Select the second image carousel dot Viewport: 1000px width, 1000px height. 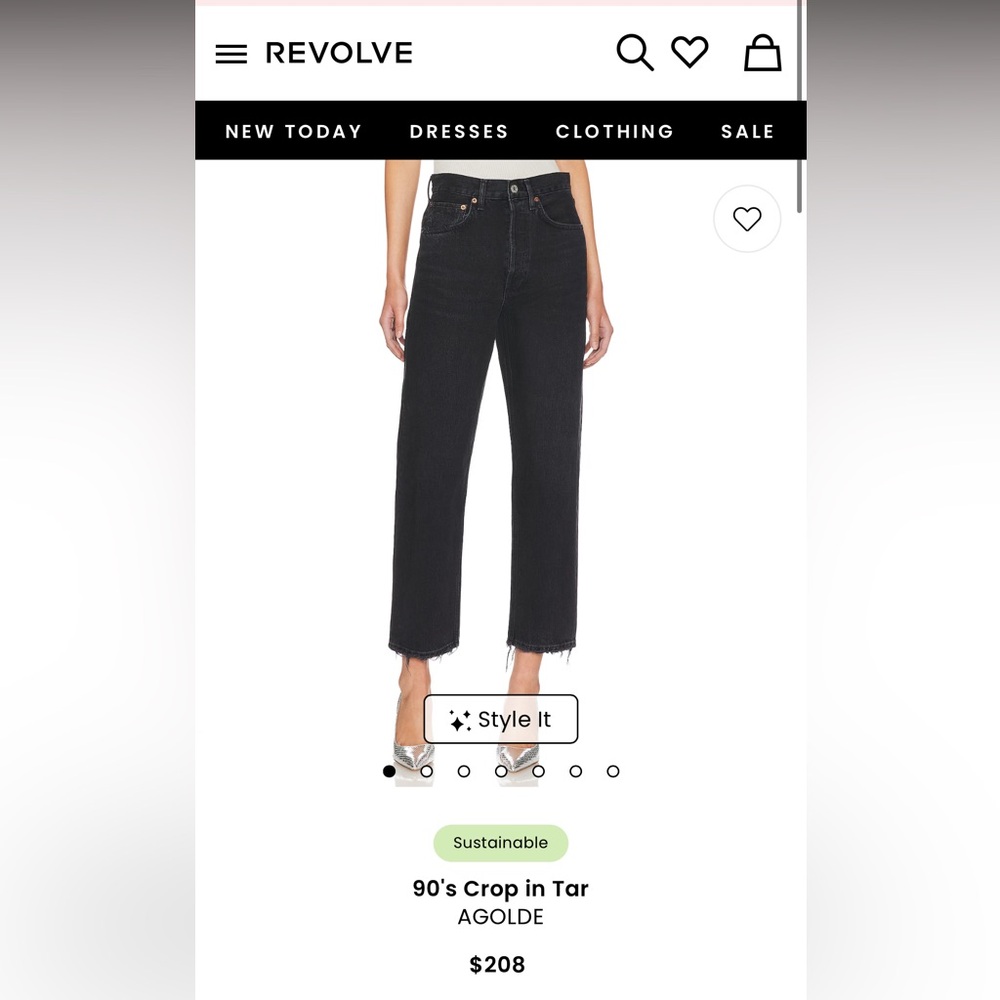[x=427, y=772]
